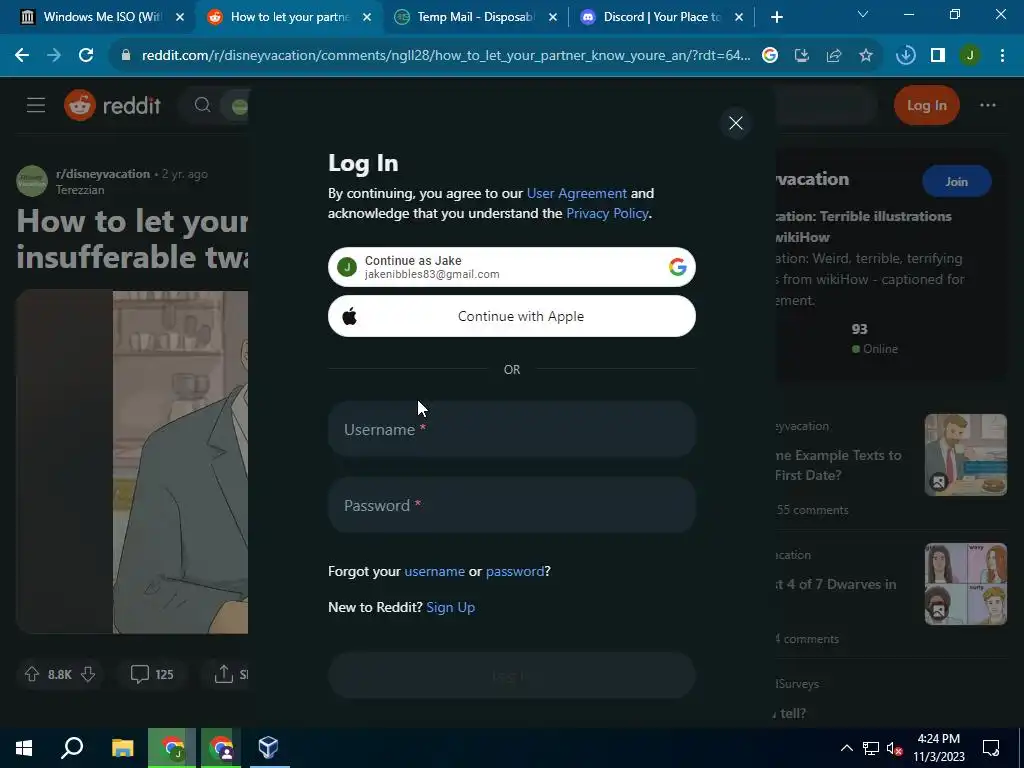Go to Reddit home via logo

[x=112, y=105]
